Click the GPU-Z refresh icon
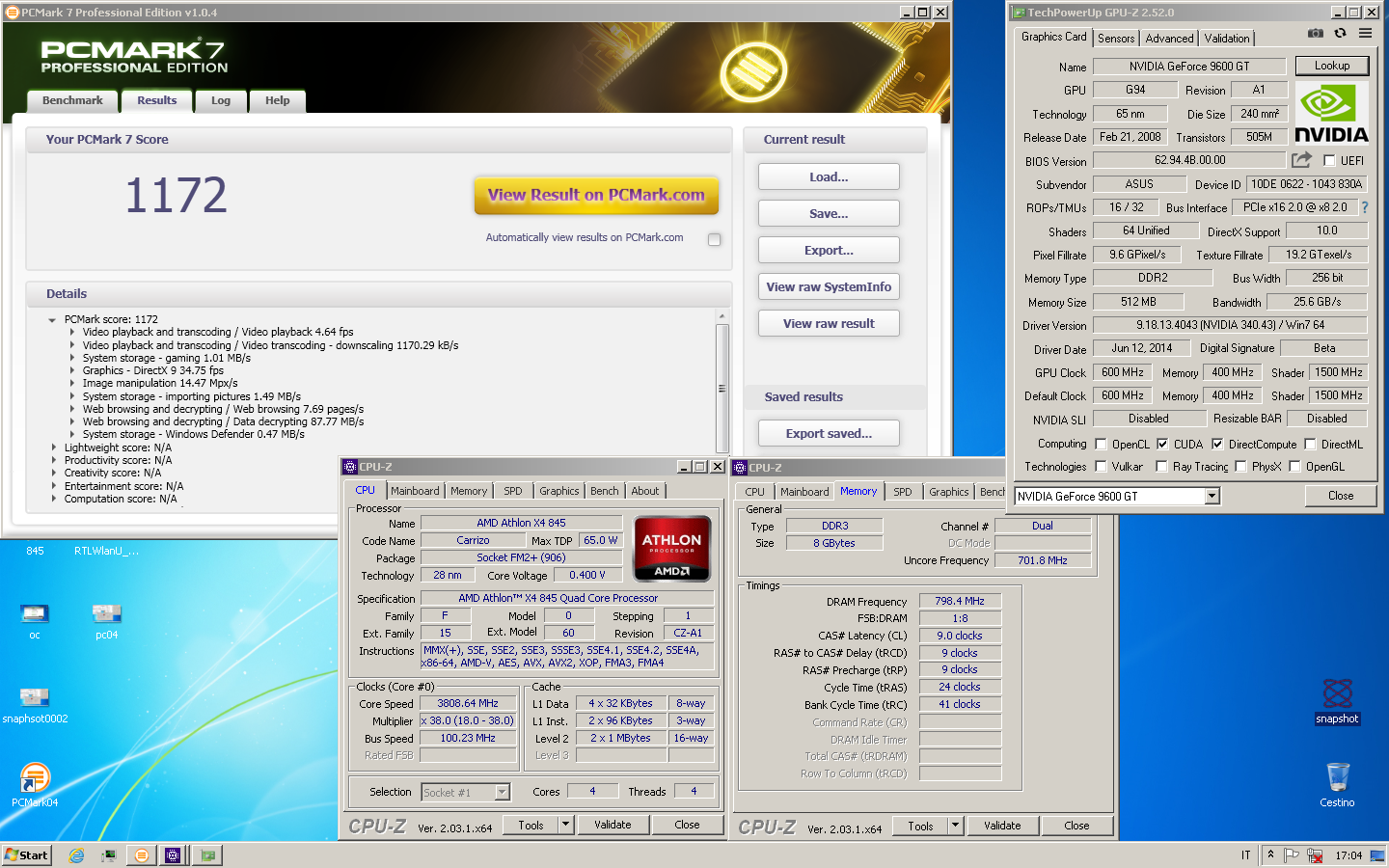1389x868 pixels. coord(1340,33)
